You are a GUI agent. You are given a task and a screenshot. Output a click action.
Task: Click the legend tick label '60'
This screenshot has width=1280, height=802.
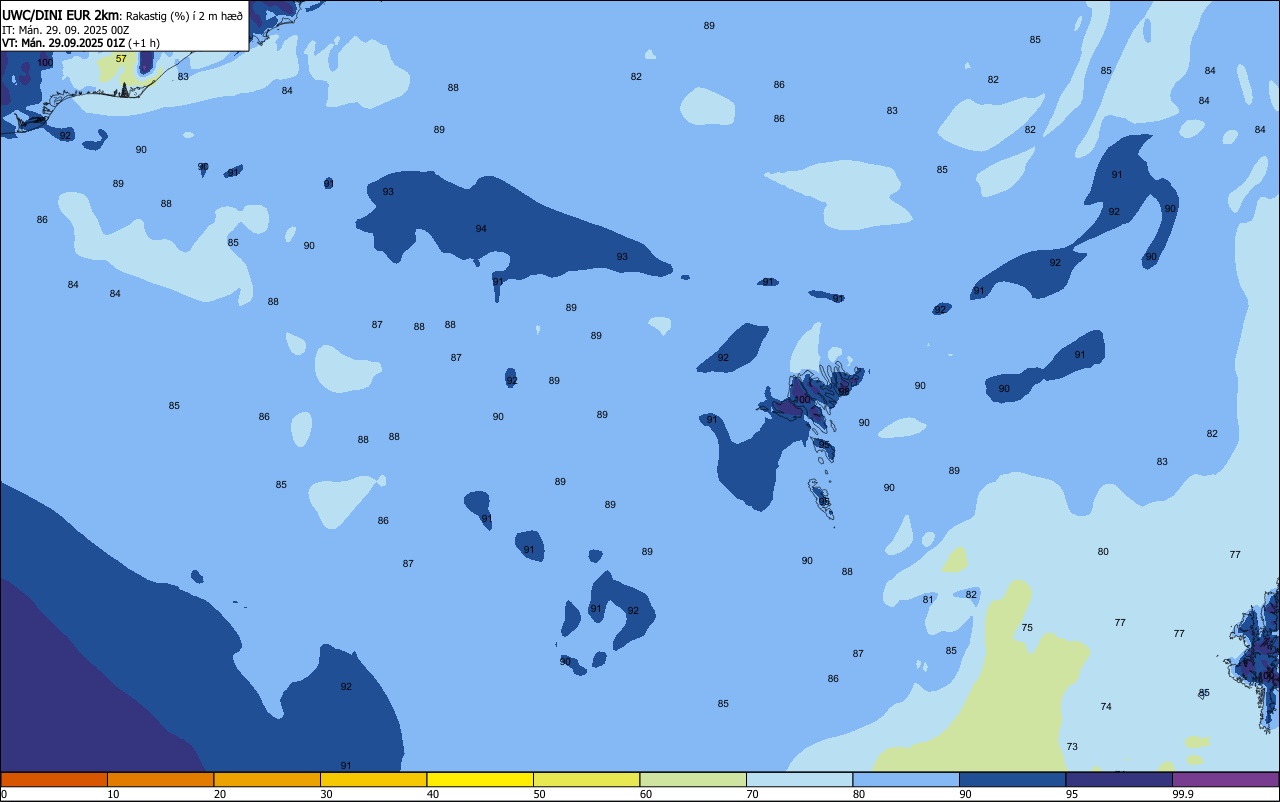[646, 794]
